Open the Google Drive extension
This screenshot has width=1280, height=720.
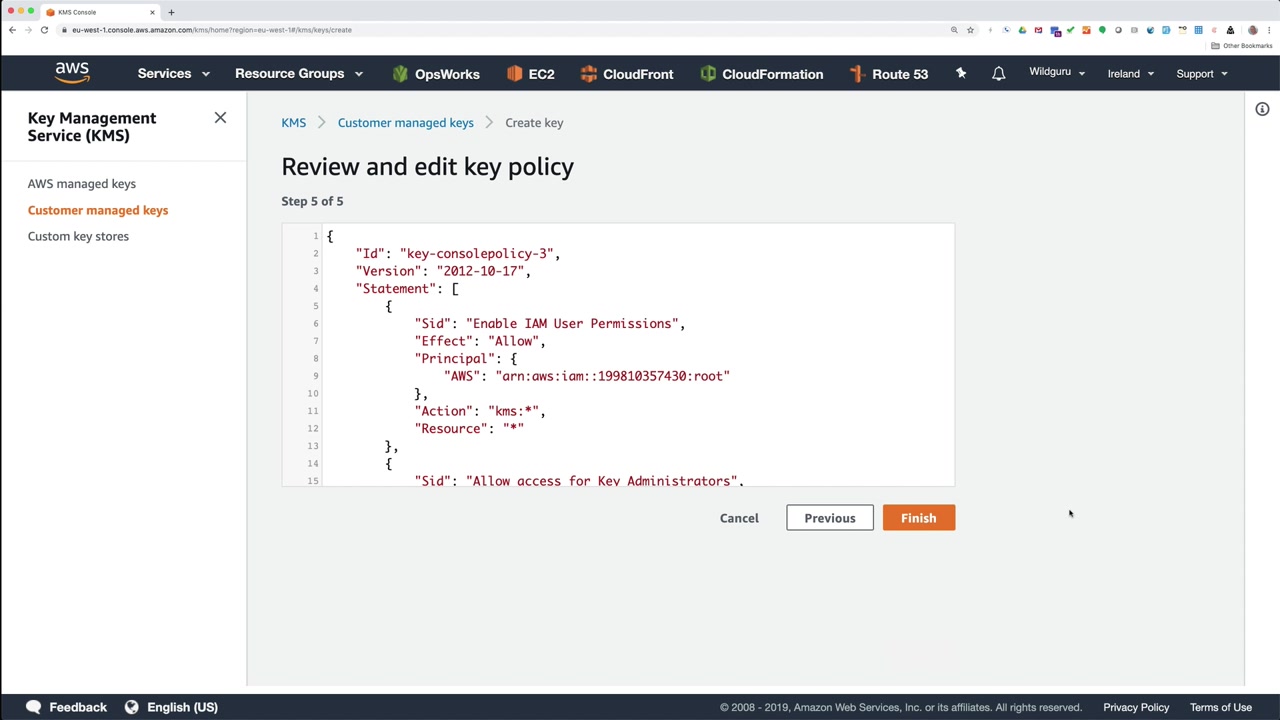[1022, 30]
